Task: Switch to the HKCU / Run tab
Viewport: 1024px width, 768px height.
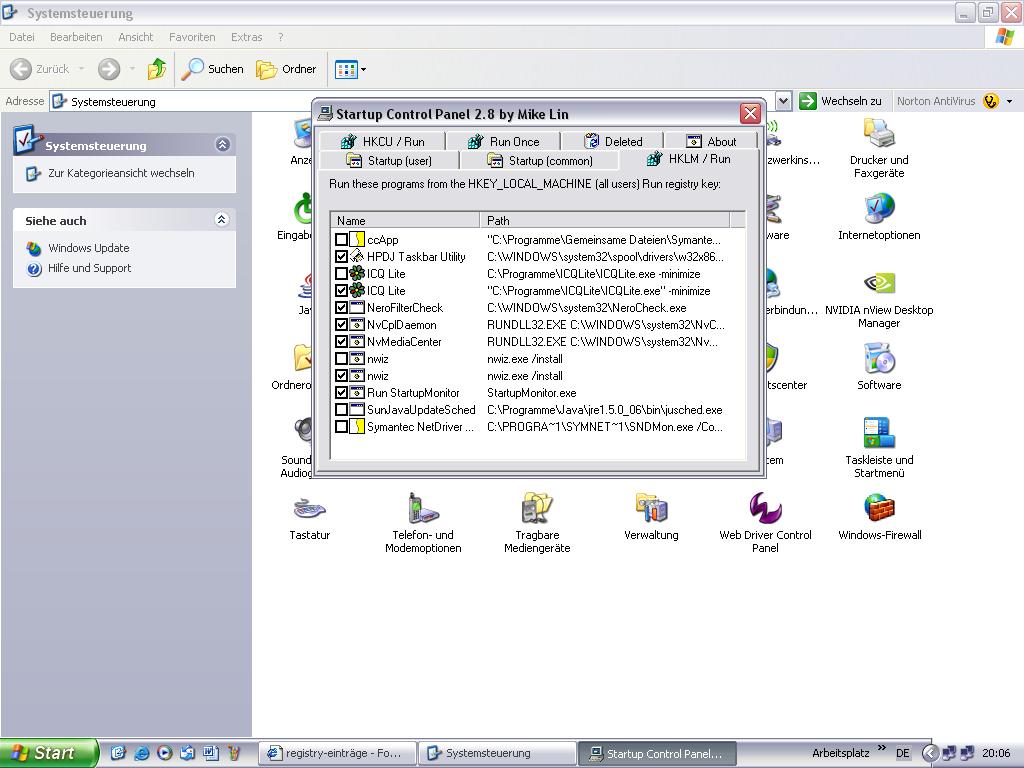Action: (x=383, y=141)
